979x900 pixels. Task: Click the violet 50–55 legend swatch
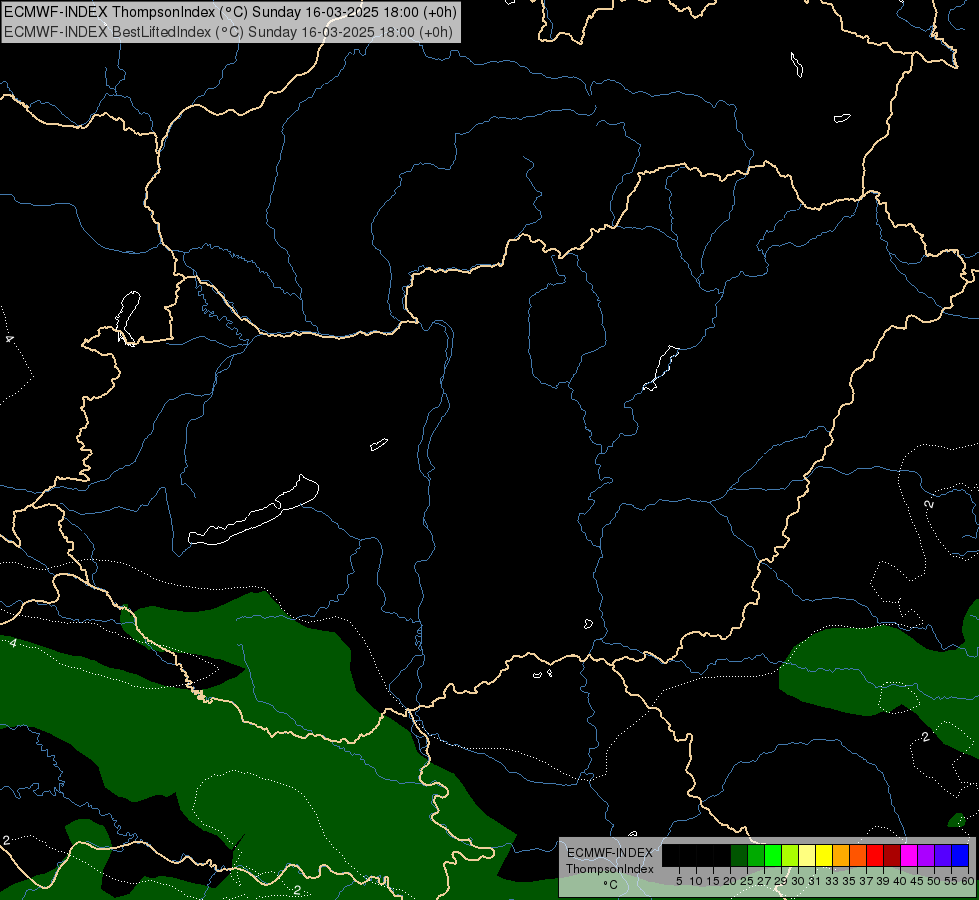pyautogui.click(x=944, y=855)
